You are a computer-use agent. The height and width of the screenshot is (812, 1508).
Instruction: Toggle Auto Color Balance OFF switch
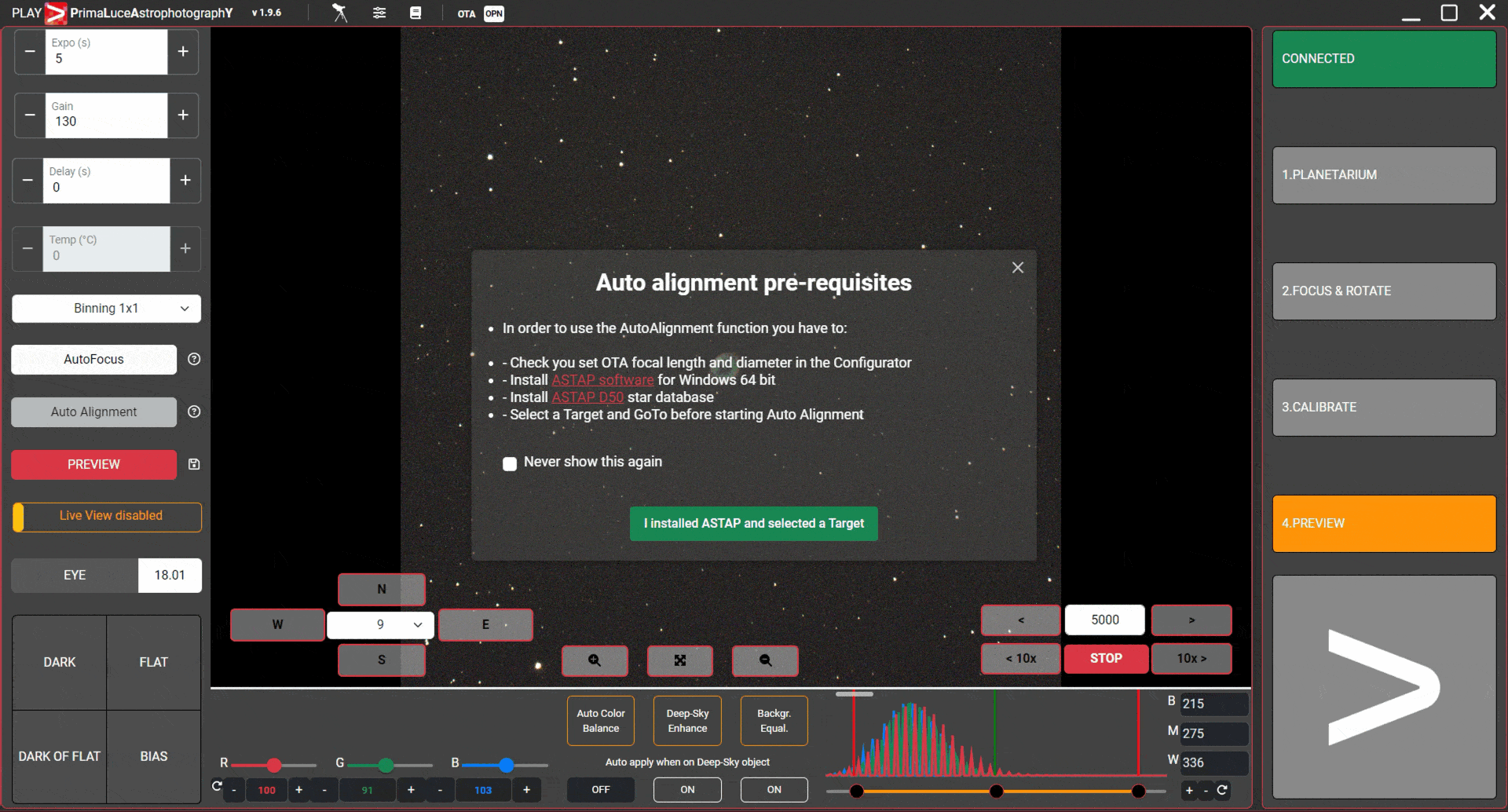(x=601, y=790)
